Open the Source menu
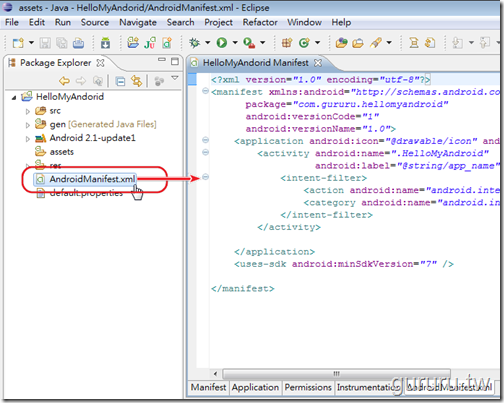This screenshot has height=403, width=504. pyautogui.click(x=95, y=22)
